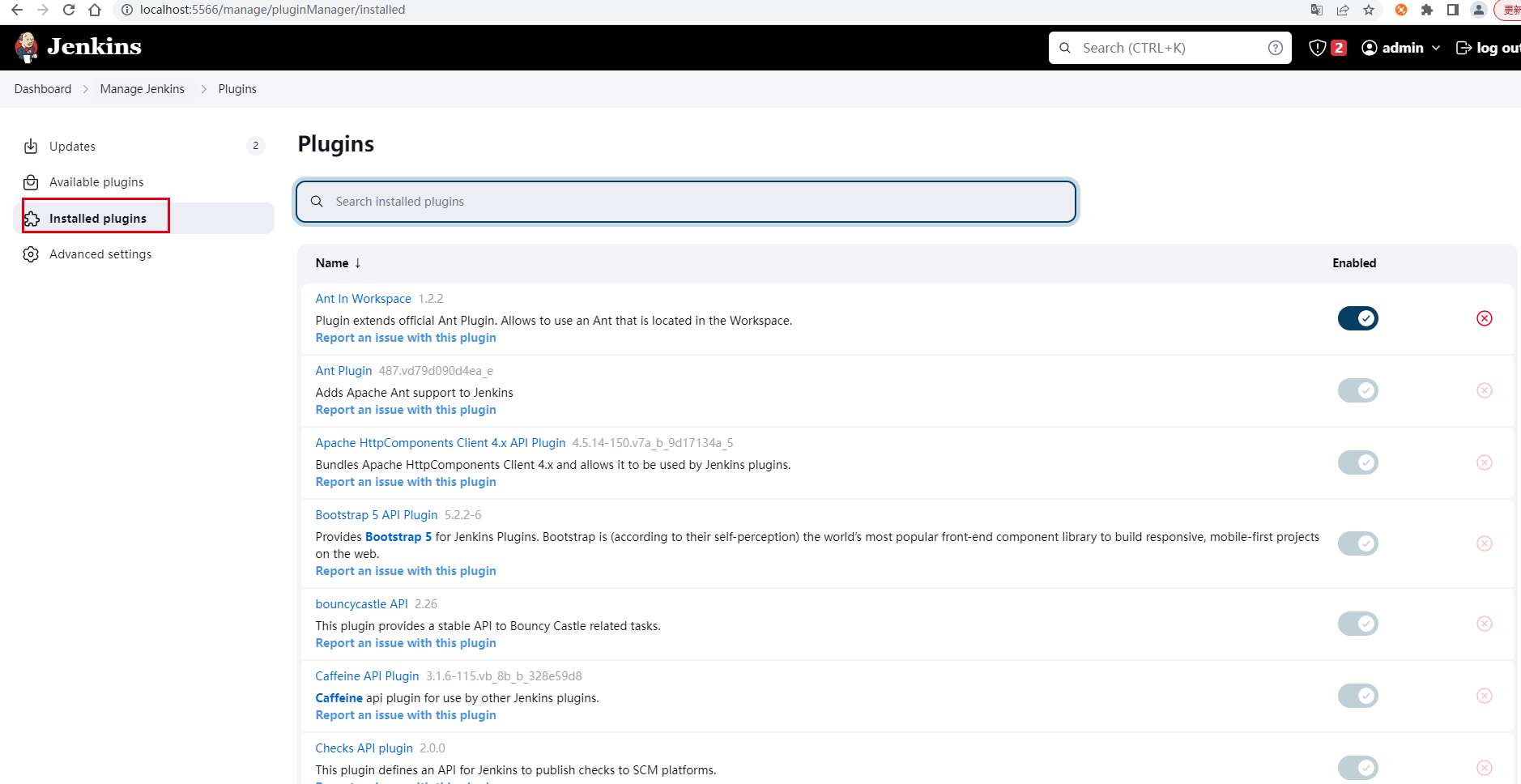Click the admin user name link

(x=1403, y=48)
